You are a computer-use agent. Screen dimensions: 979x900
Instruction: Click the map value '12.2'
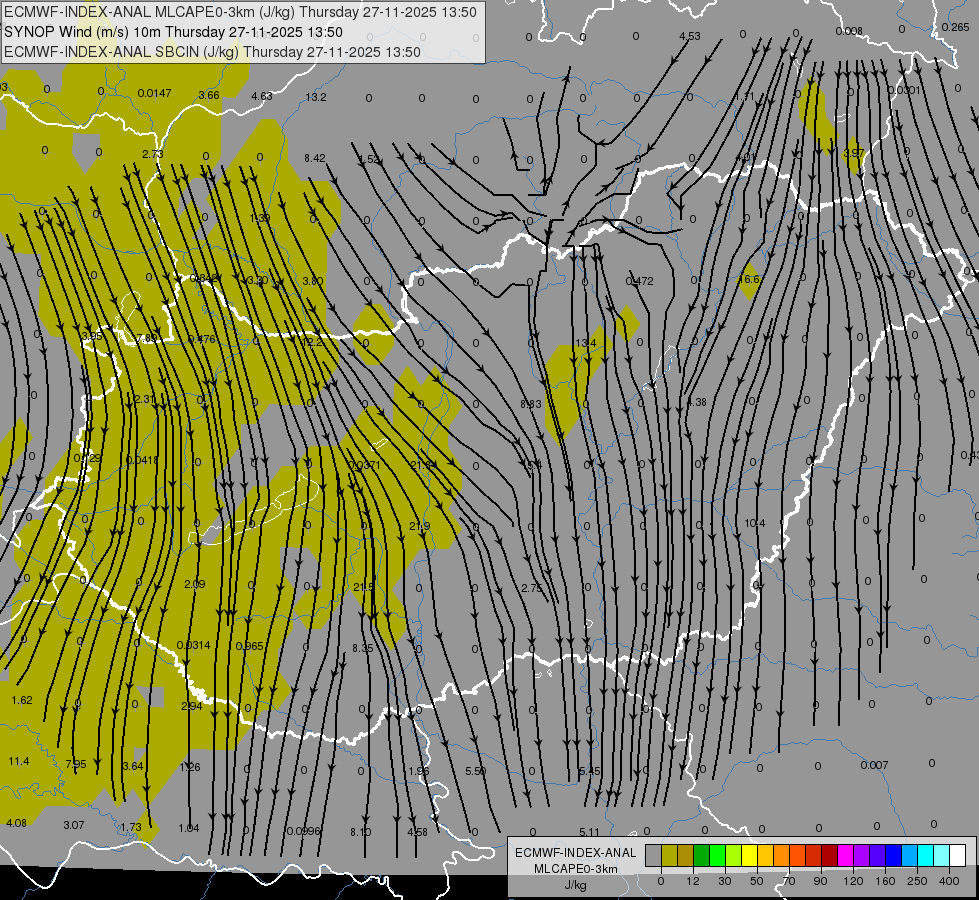[x=312, y=342]
